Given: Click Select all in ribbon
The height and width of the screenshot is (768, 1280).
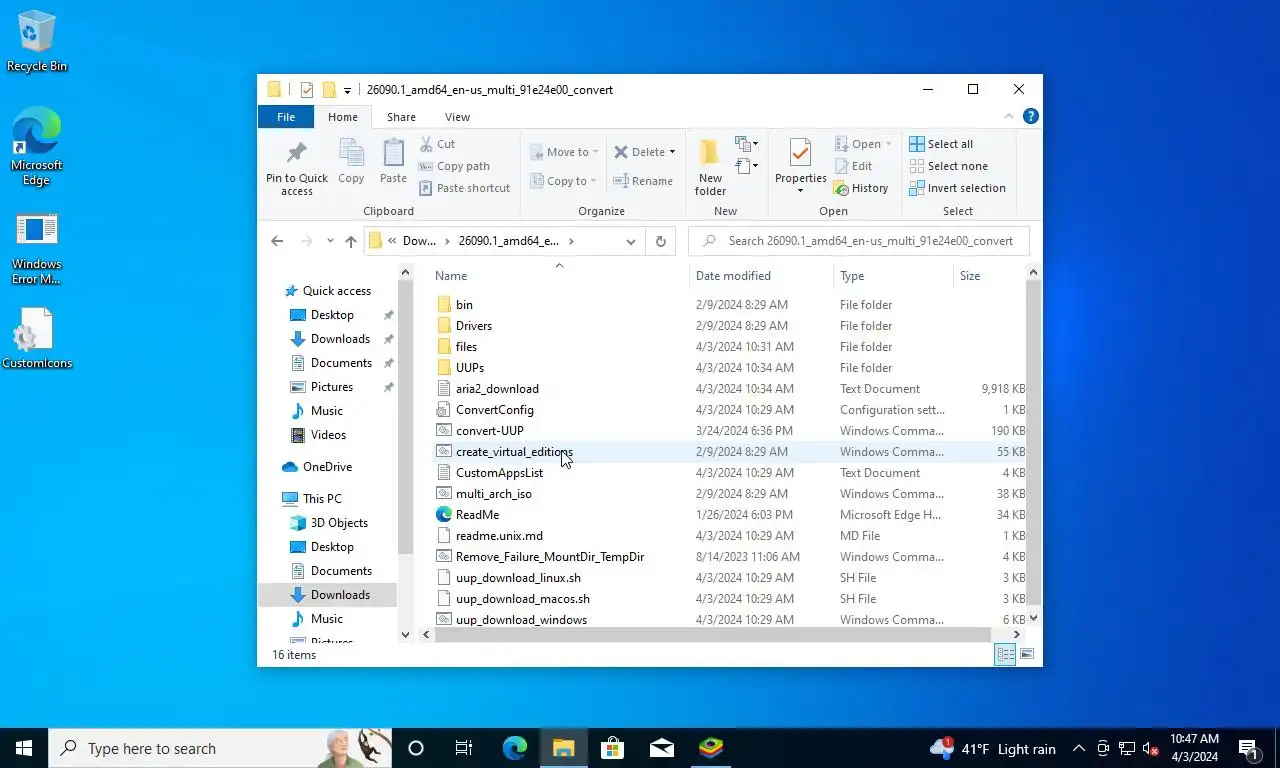Looking at the screenshot, I should [941, 144].
